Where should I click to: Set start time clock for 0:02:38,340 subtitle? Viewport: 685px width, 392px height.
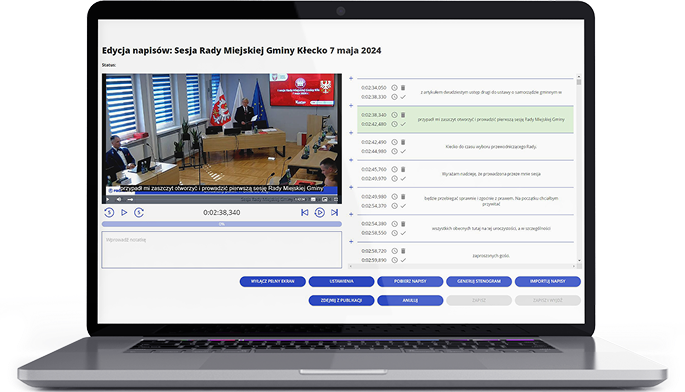(394, 115)
